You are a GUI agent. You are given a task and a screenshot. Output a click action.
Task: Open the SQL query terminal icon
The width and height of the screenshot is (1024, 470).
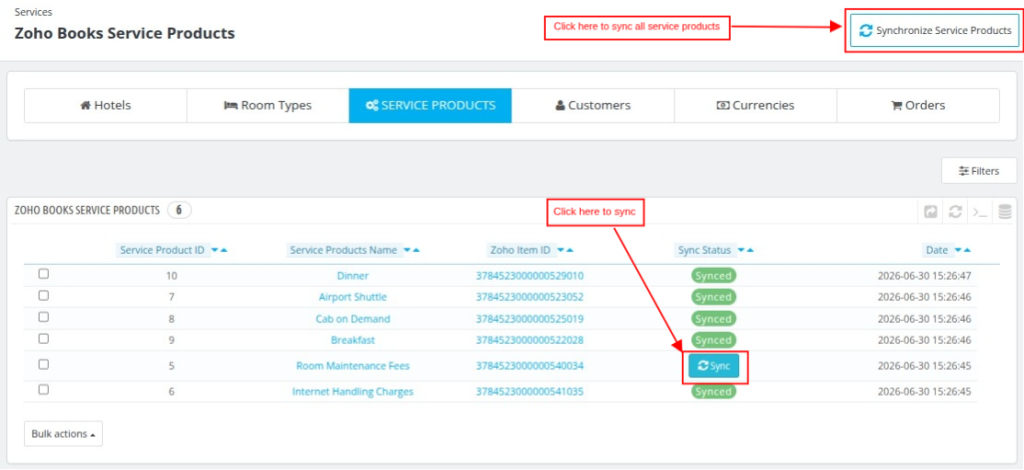tap(979, 212)
